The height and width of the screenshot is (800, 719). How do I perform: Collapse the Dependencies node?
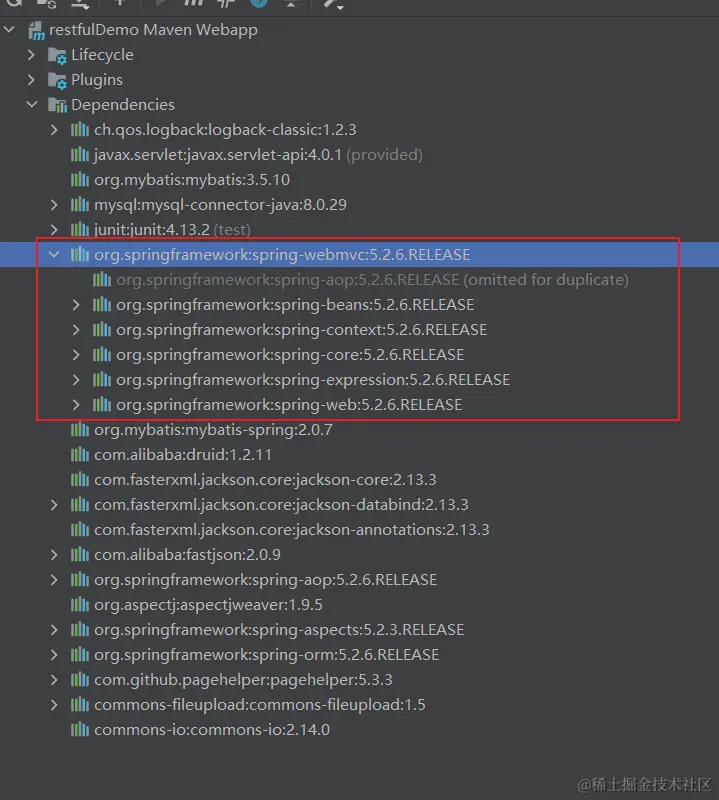pos(32,105)
